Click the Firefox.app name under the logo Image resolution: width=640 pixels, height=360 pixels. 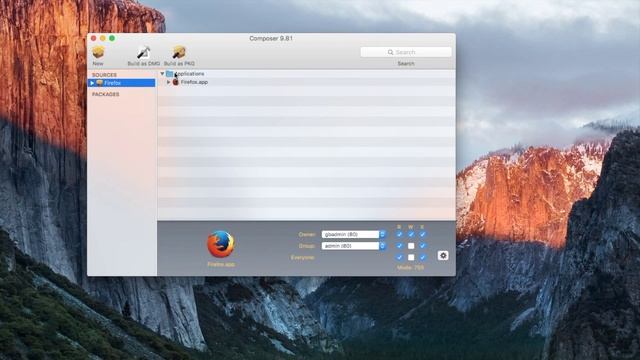point(221,264)
